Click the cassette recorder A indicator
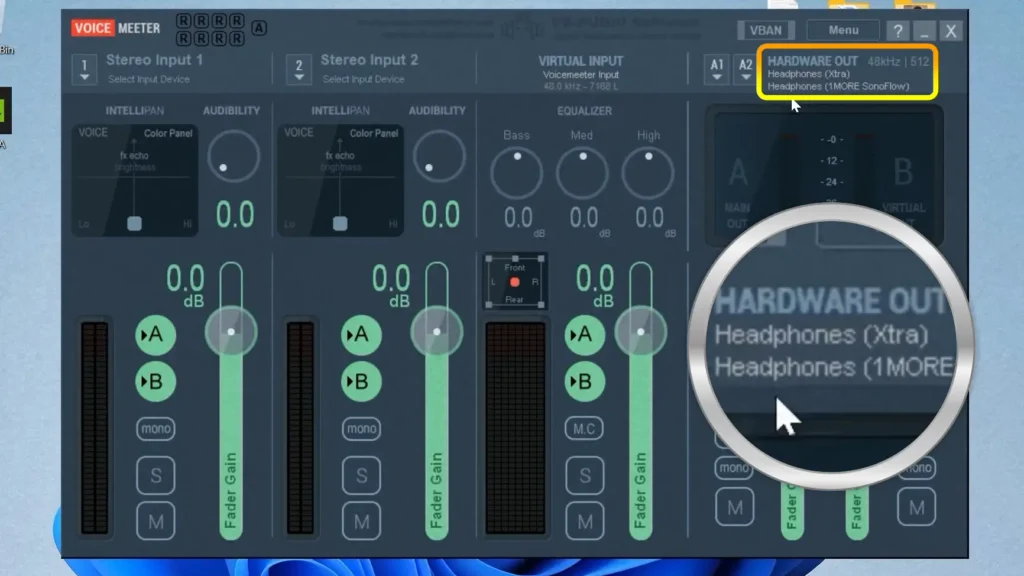The width and height of the screenshot is (1024, 576). tap(259, 28)
